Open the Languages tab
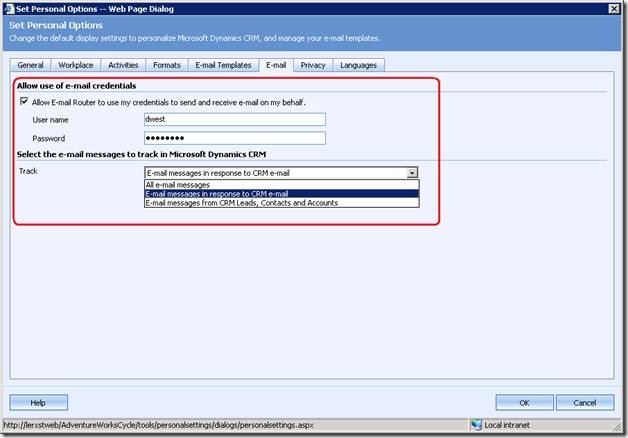Screen dimensions: 628x438 pyautogui.click(x=359, y=65)
